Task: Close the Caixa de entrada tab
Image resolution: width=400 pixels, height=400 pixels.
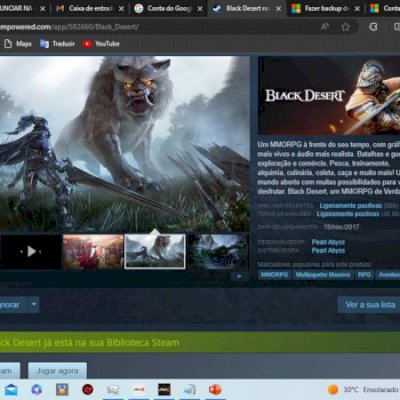Action: [x=121, y=9]
